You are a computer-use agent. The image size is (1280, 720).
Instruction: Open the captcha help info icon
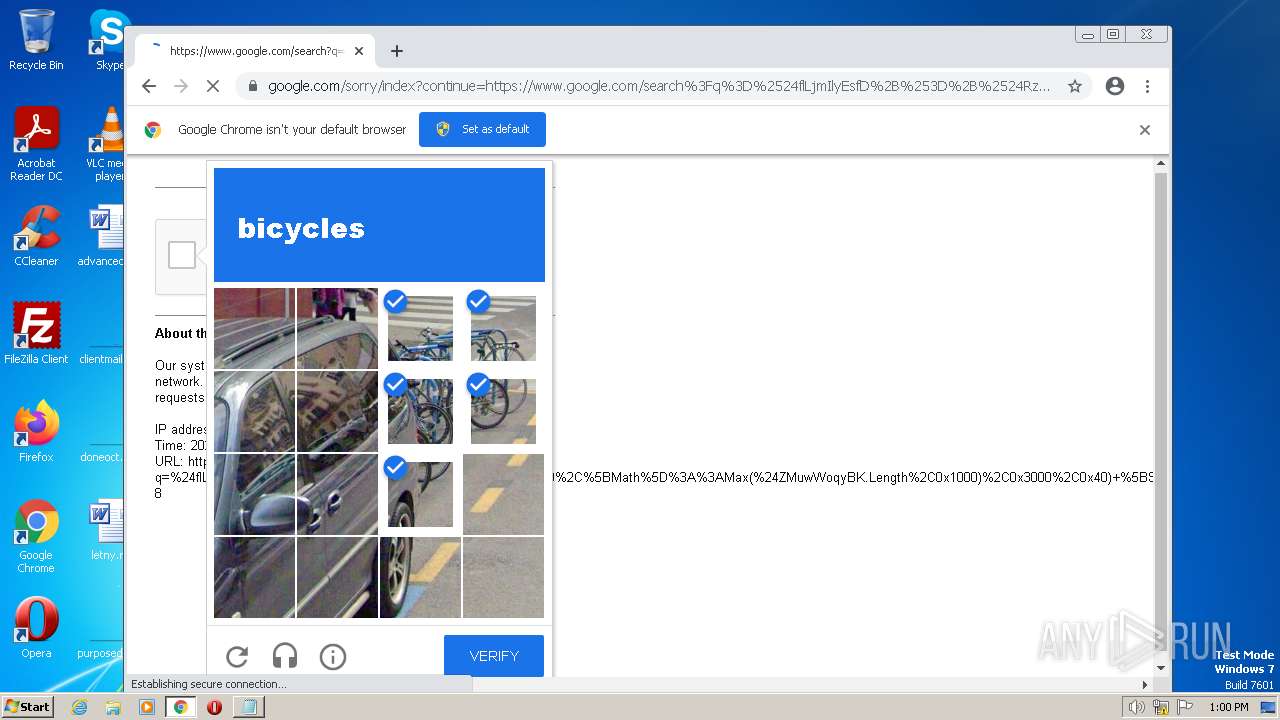[333, 656]
